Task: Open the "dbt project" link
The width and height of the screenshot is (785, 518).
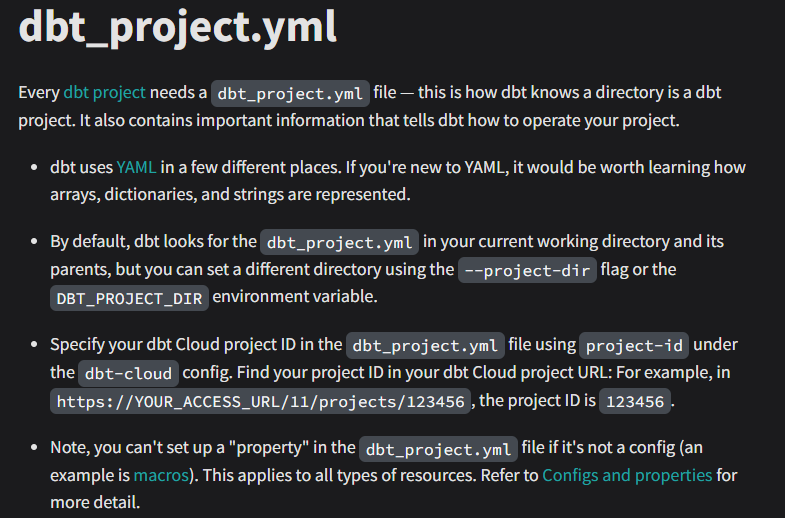Action: [104, 93]
